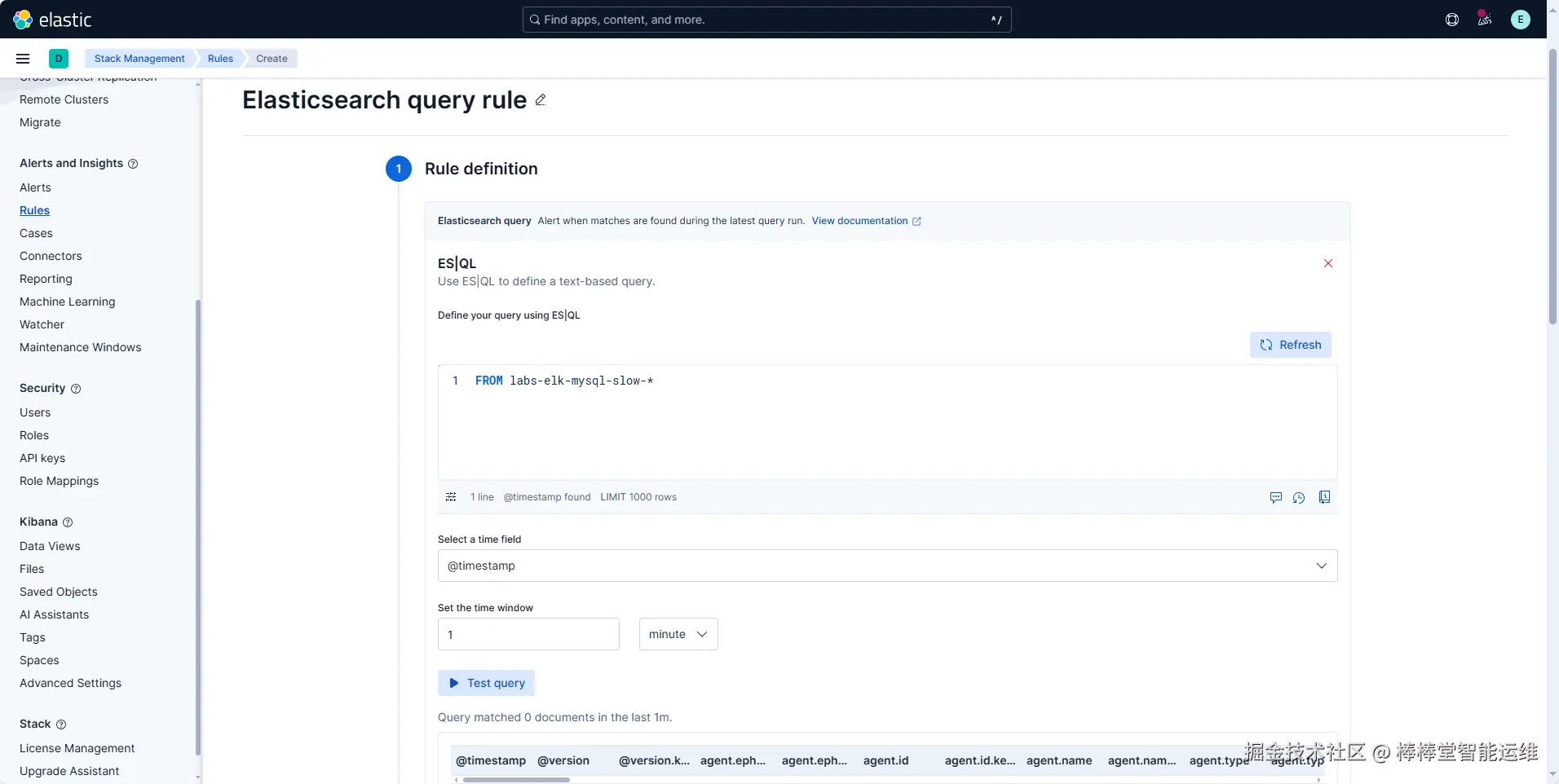Open the Elastic home logo
This screenshot has height=784, width=1559.
52,20
